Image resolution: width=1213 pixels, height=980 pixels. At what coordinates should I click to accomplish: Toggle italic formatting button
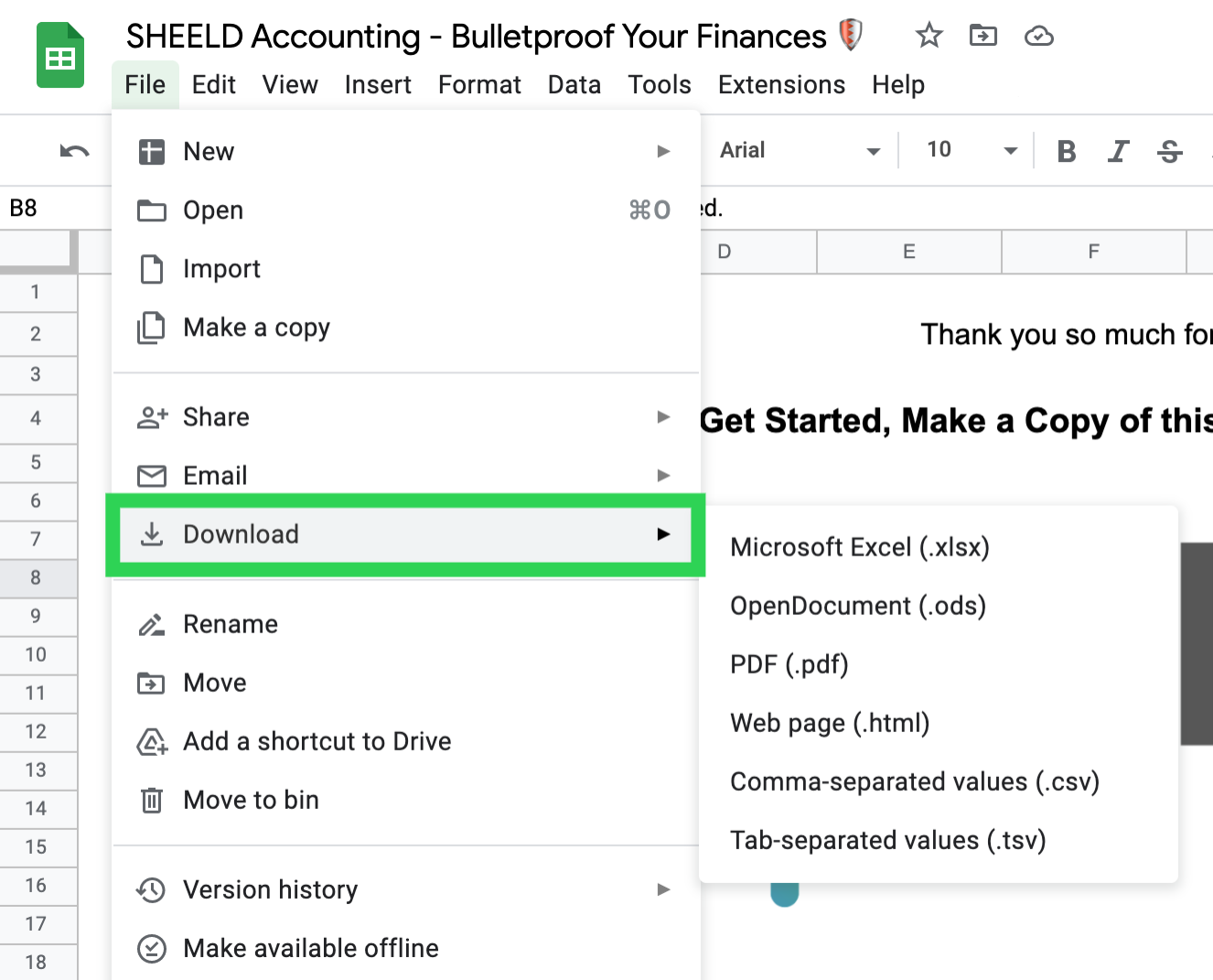point(1118,151)
